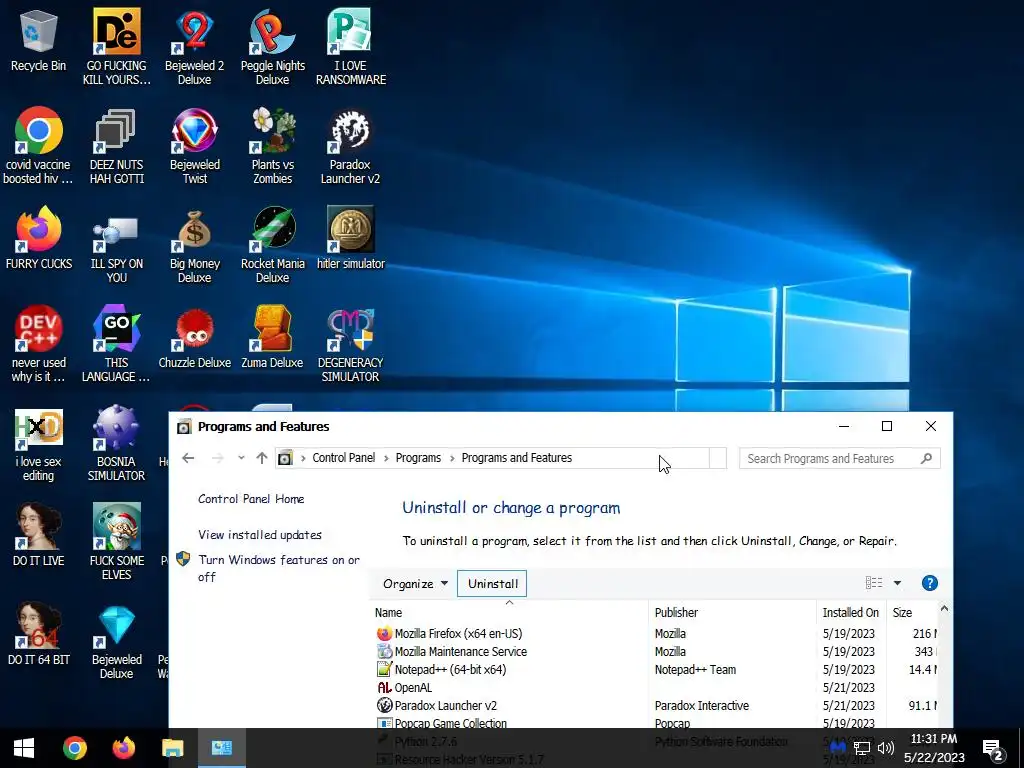Screen dimensions: 1024x768
Task: Open BOSNIA SIMULATOR minesweeper shortcut
Action: tap(116, 444)
